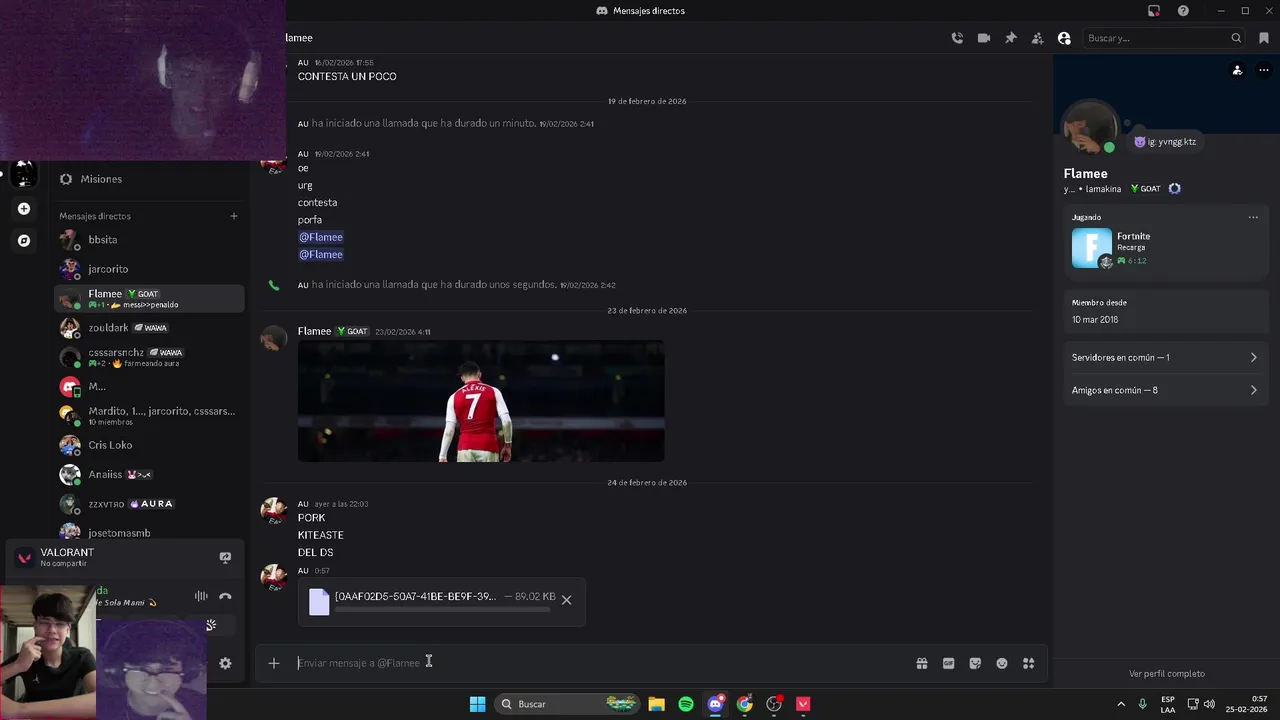Viewport: 1280px width, 720px height.
Task: Expand Servidores en común — 1
Action: click(1165, 357)
